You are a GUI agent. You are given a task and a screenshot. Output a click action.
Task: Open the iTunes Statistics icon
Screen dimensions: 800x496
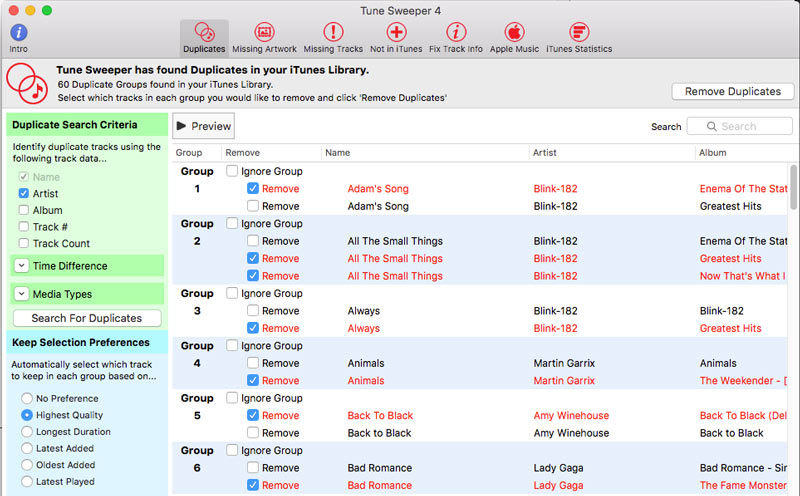click(579, 32)
